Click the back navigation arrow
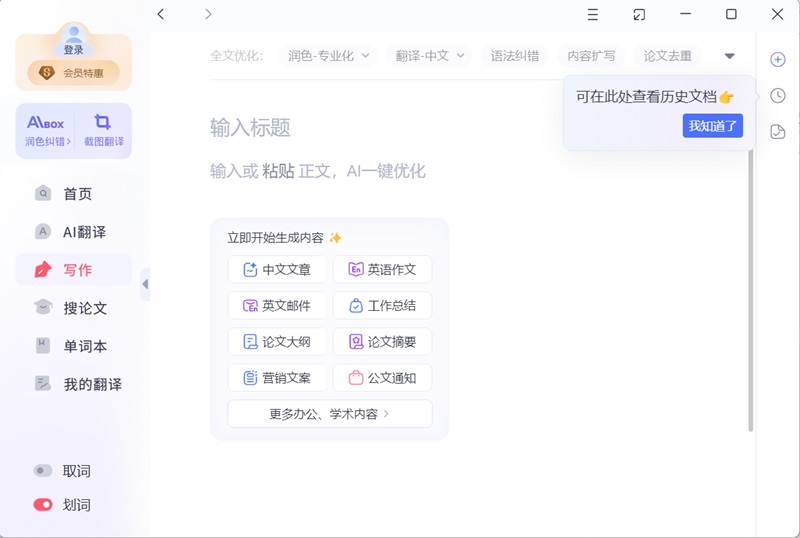 coord(161,14)
